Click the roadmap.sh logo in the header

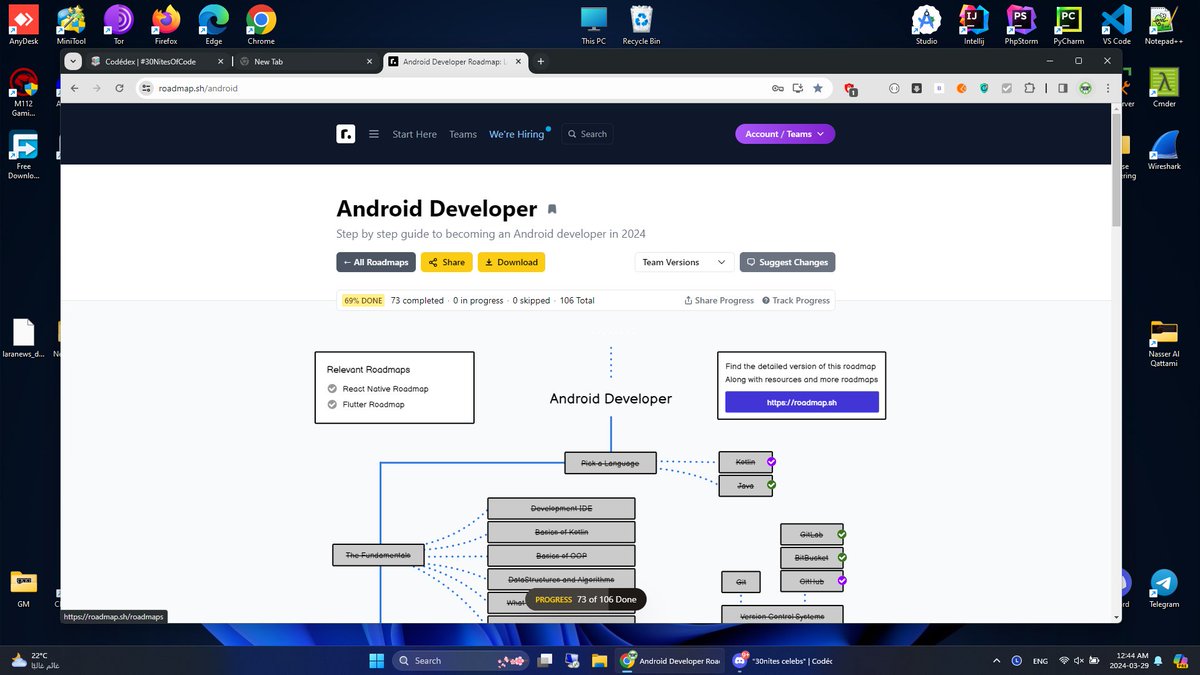(345, 133)
